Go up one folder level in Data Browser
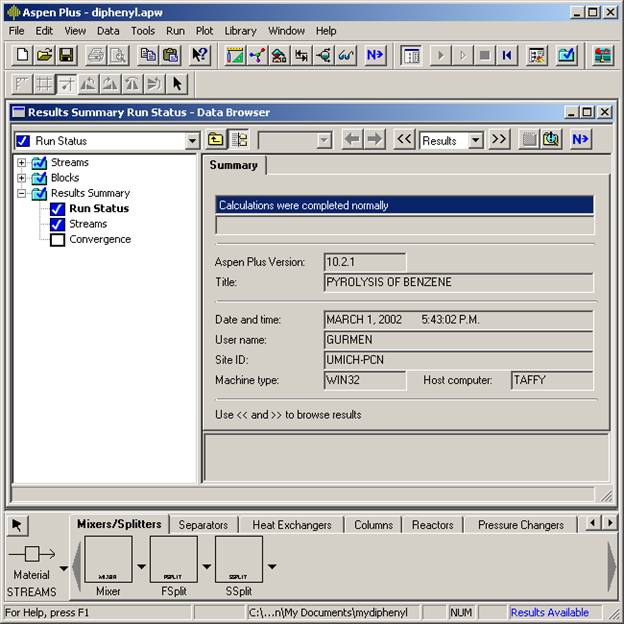The width and height of the screenshot is (624, 624). [215, 140]
